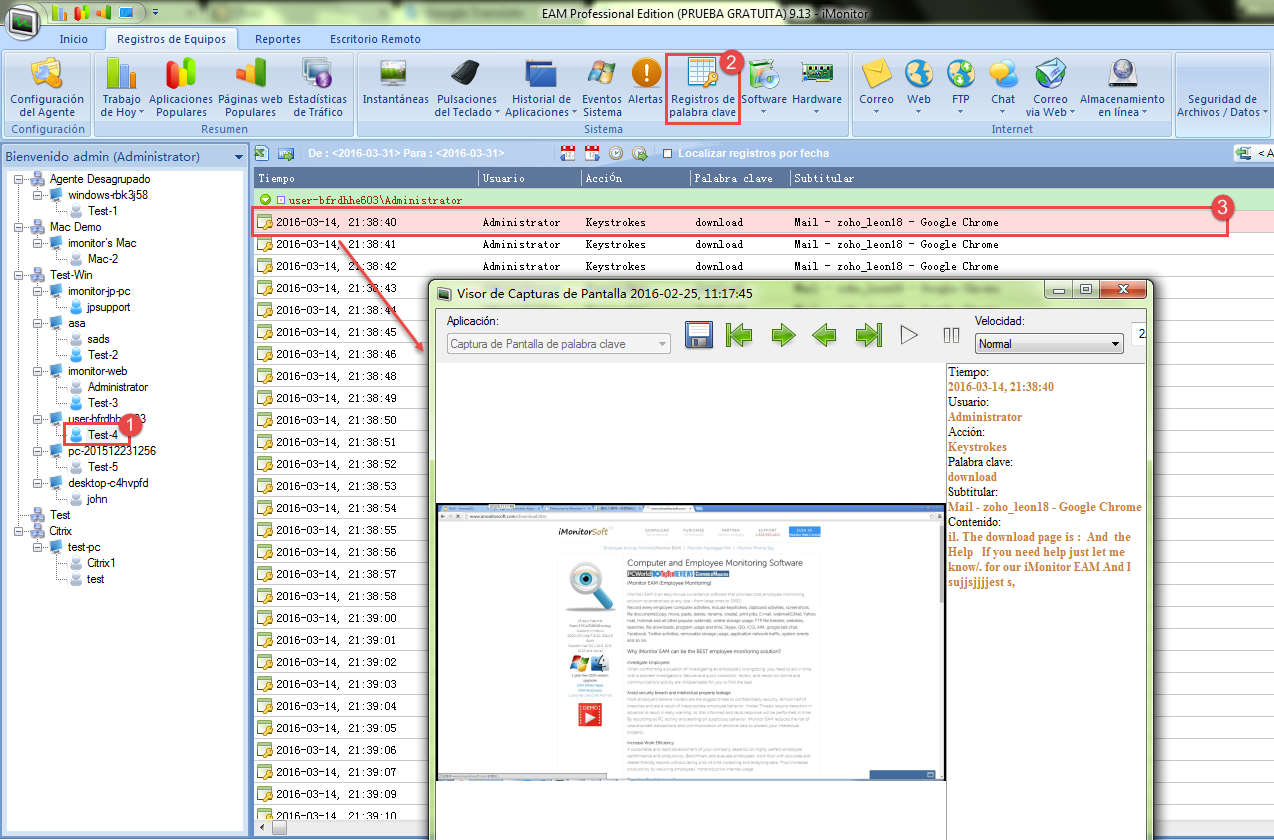Screen dimensions: 1274x840
Task: Switch to the Reportes tab
Action: click(277, 39)
